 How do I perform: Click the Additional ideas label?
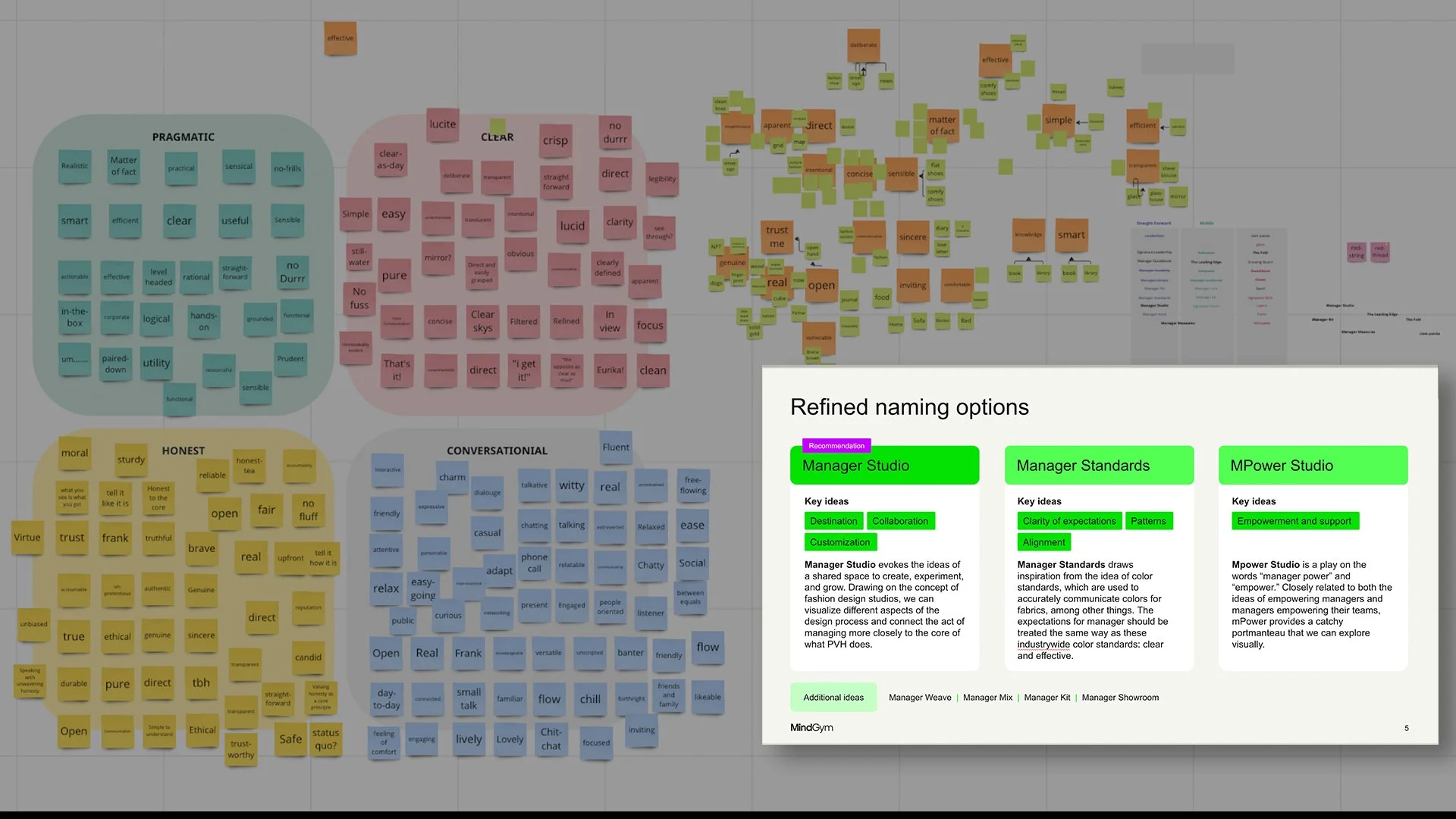pyautogui.click(x=833, y=698)
